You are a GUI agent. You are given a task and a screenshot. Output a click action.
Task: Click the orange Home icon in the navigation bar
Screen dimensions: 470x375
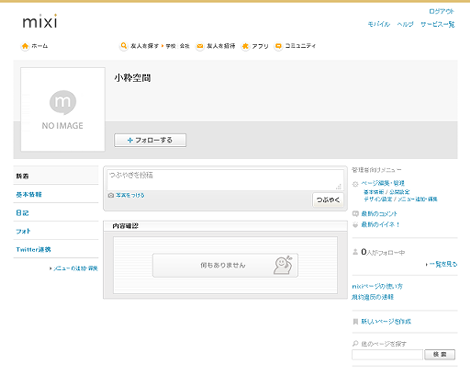pos(25,46)
